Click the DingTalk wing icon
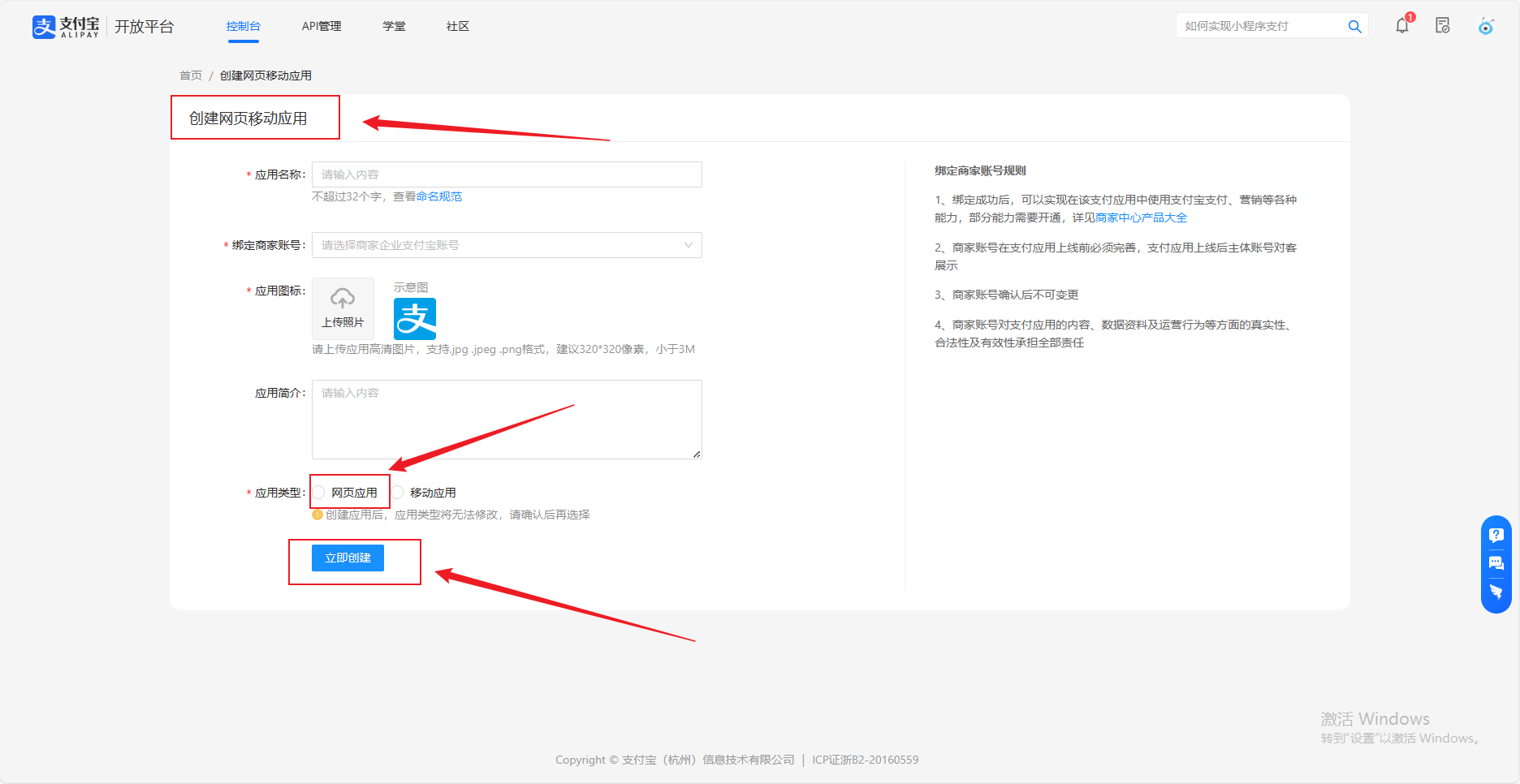The image size is (1520, 784). click(1496, 592)
